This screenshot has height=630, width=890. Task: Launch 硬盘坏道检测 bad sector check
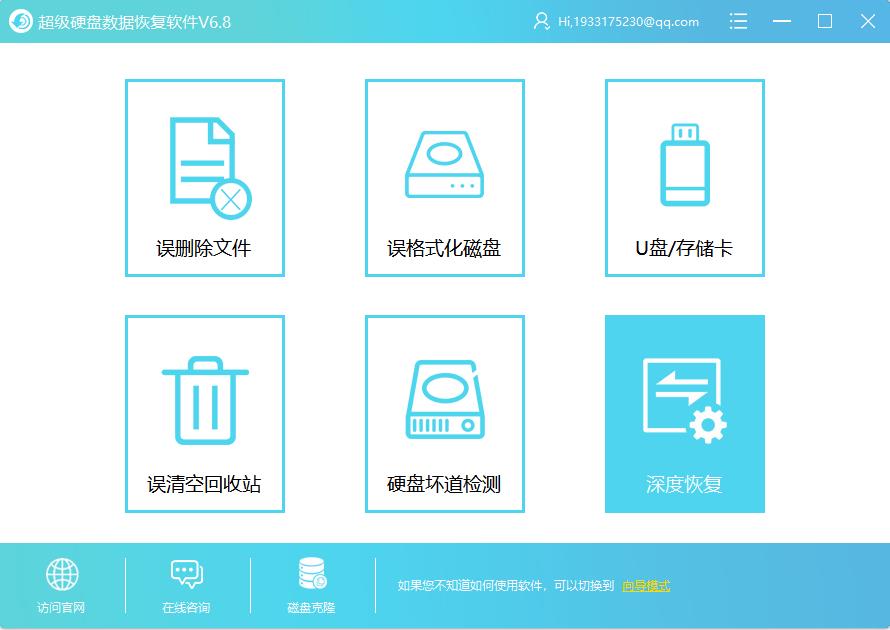tap(444, 414)
